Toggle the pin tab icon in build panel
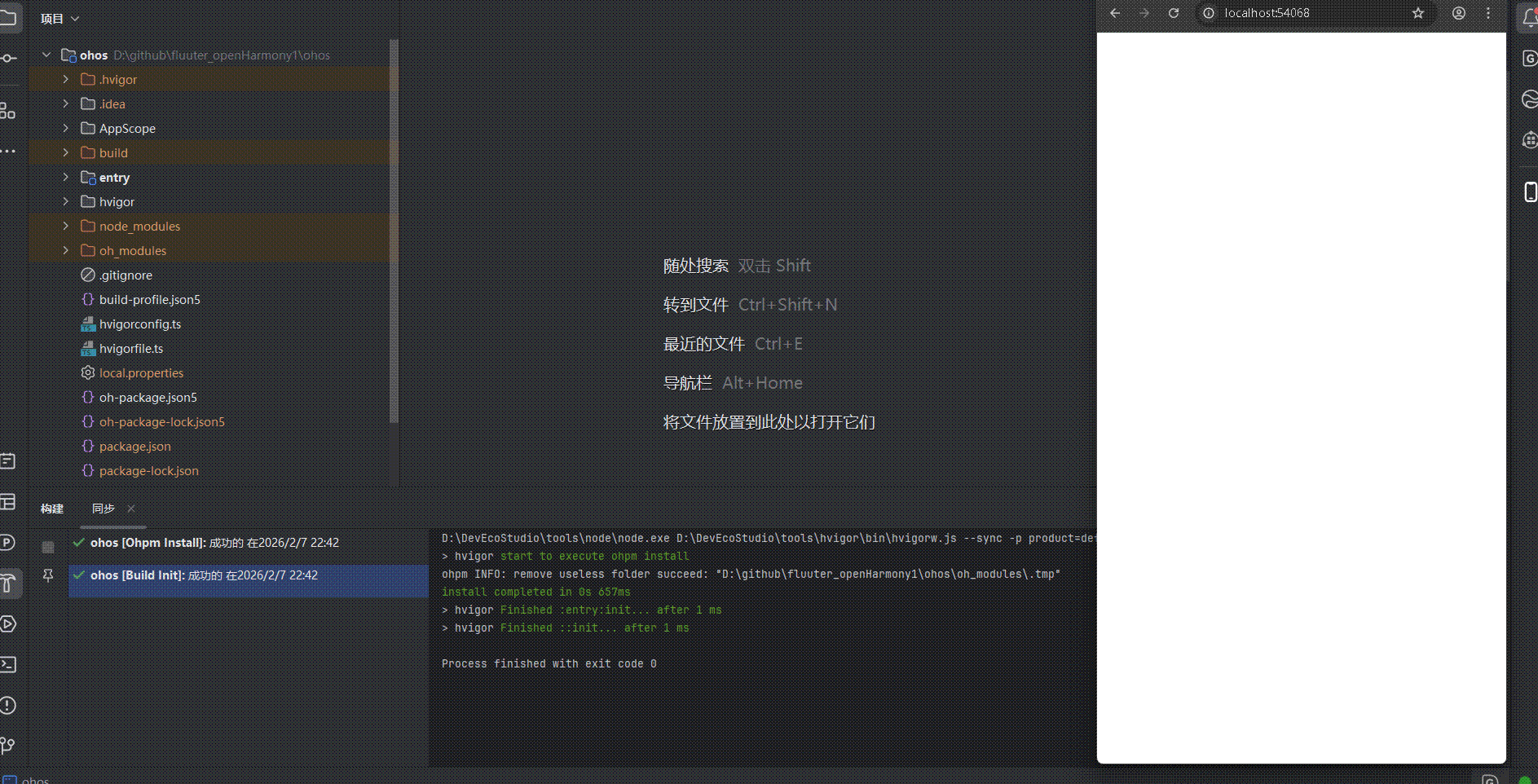1538x784 pixels. point(48,576)
